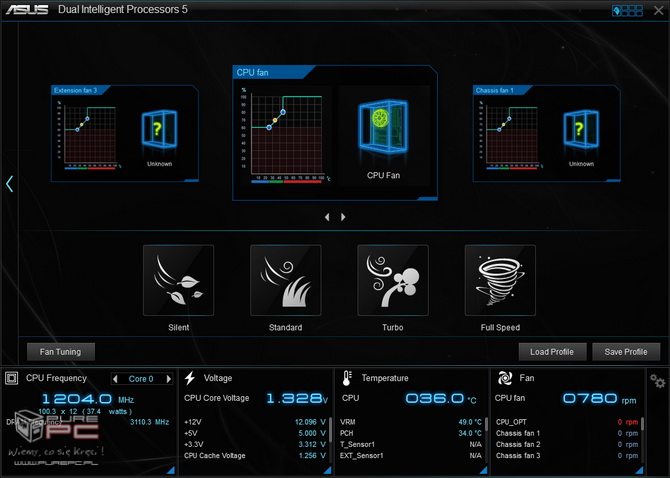Show the next fan with right arrow

click(x=343, y=217)
